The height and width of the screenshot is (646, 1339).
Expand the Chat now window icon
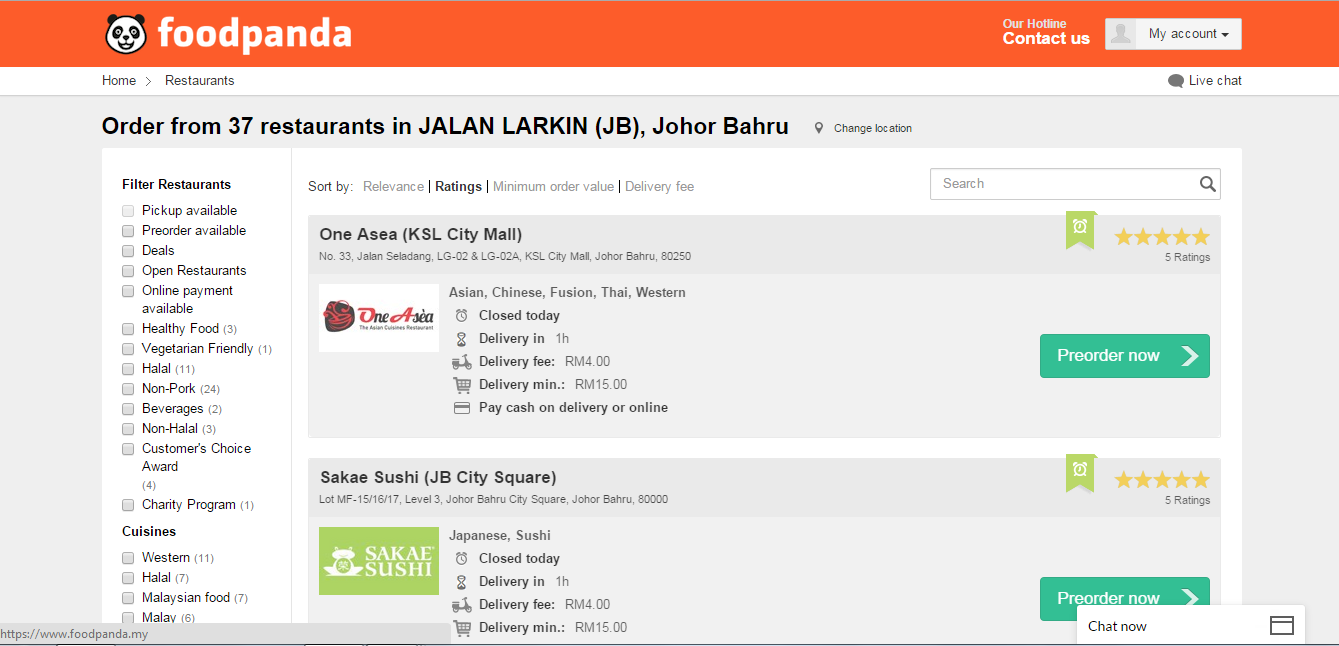tap(1281, 626)
